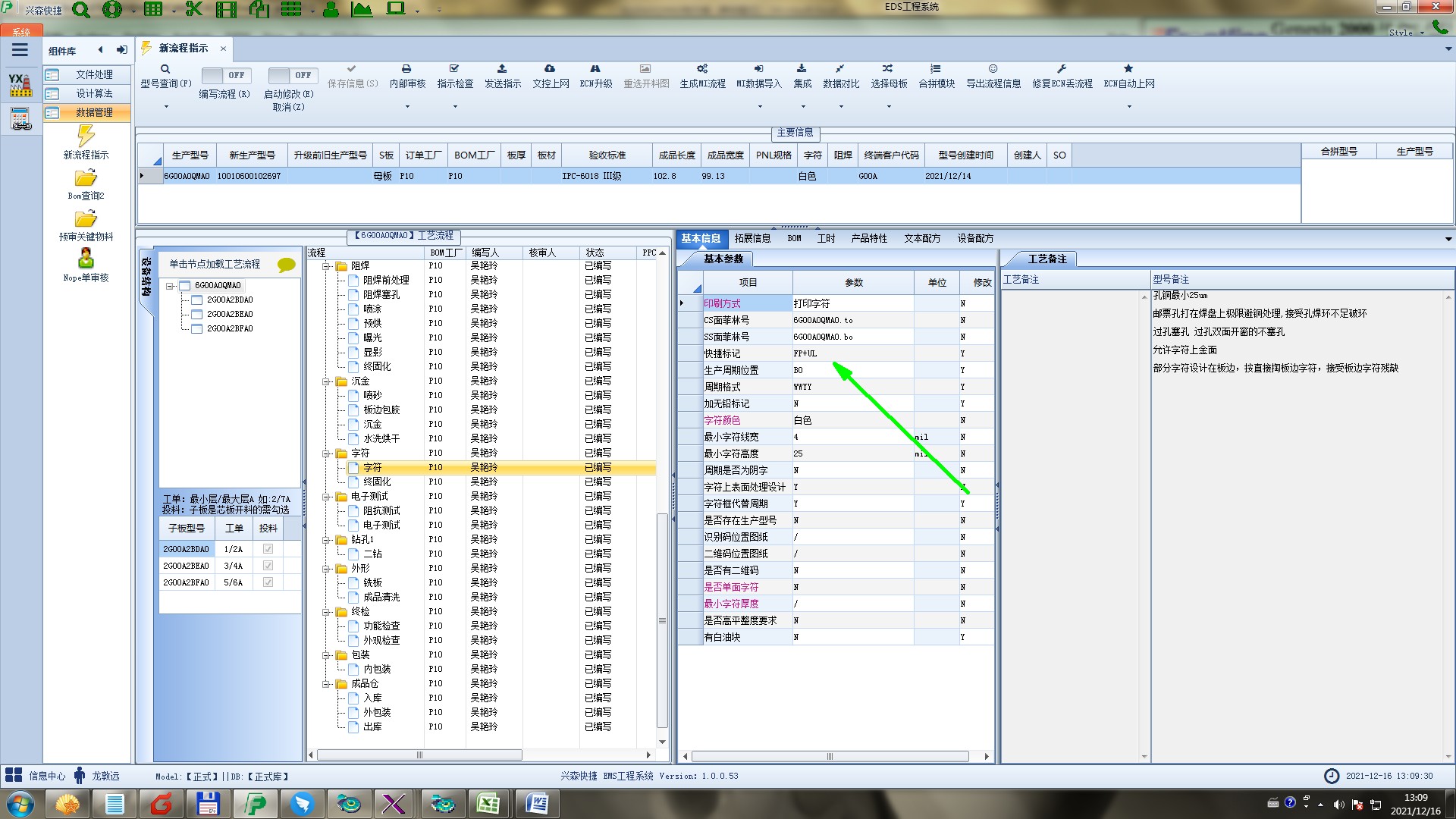
Task: Toggle the 编写流程 OFF switch
Action: click(x=224, y=75)
